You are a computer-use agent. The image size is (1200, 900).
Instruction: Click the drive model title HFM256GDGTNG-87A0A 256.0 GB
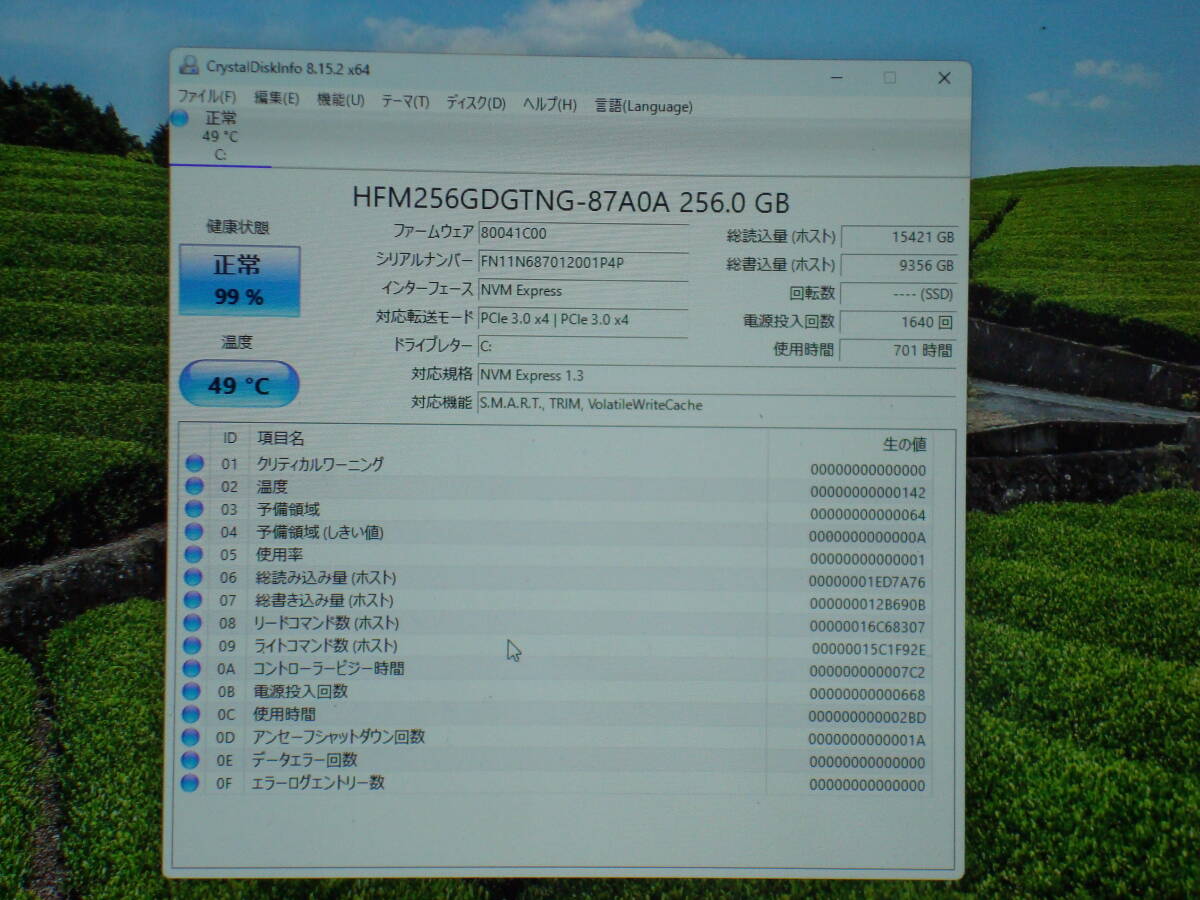(x=571, y=201)
